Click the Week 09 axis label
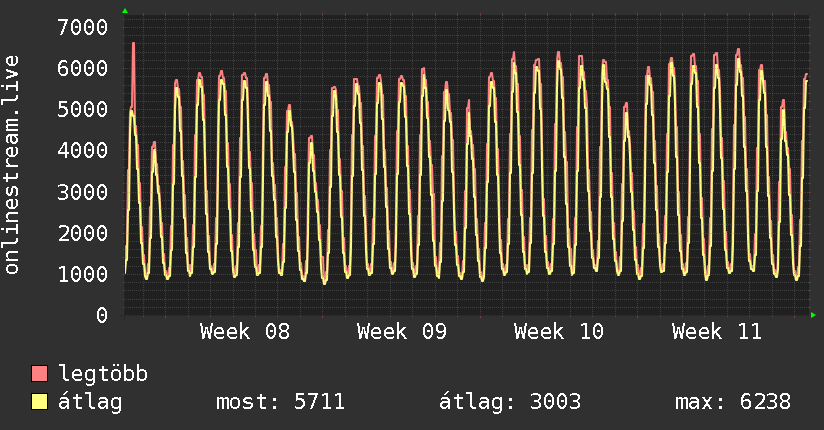Screen dimensions: 824x430 (x=402, y=332)
